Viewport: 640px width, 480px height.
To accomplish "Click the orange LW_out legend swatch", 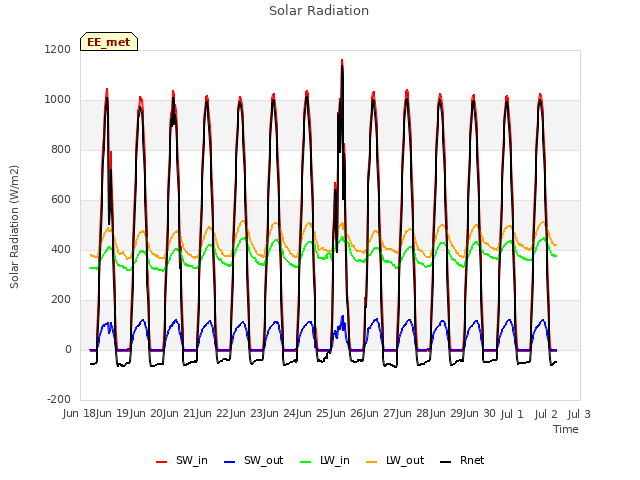I will (372, 462).
